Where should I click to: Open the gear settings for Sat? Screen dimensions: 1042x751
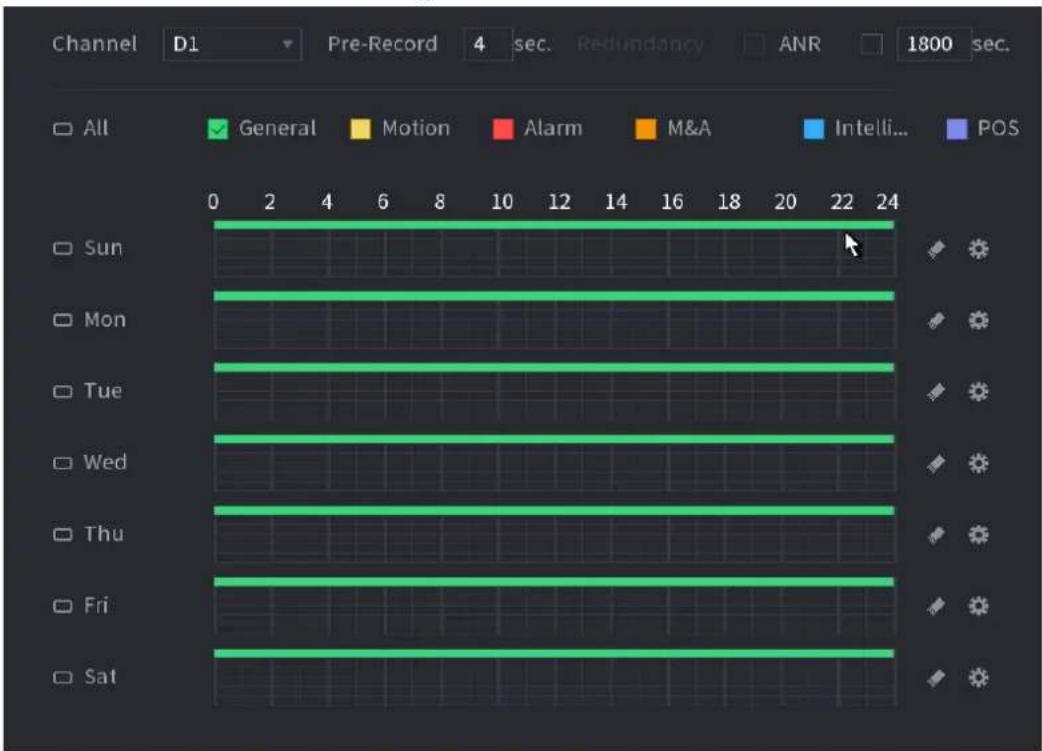click(978, 677)
